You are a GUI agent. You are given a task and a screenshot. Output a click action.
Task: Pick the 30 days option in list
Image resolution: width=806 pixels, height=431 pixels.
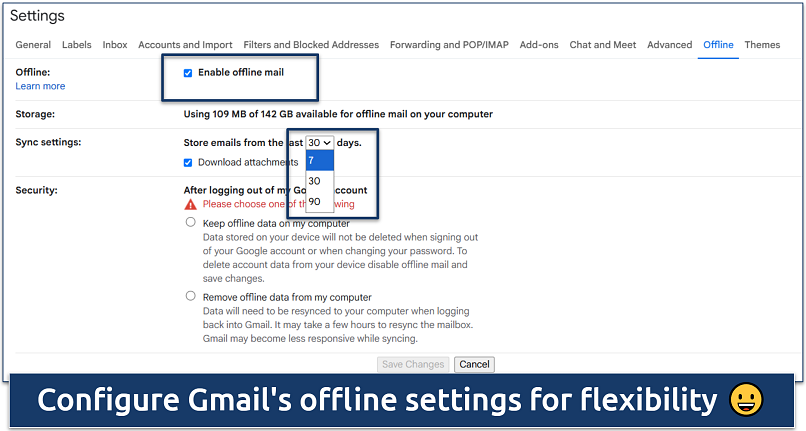click(314, 181)
